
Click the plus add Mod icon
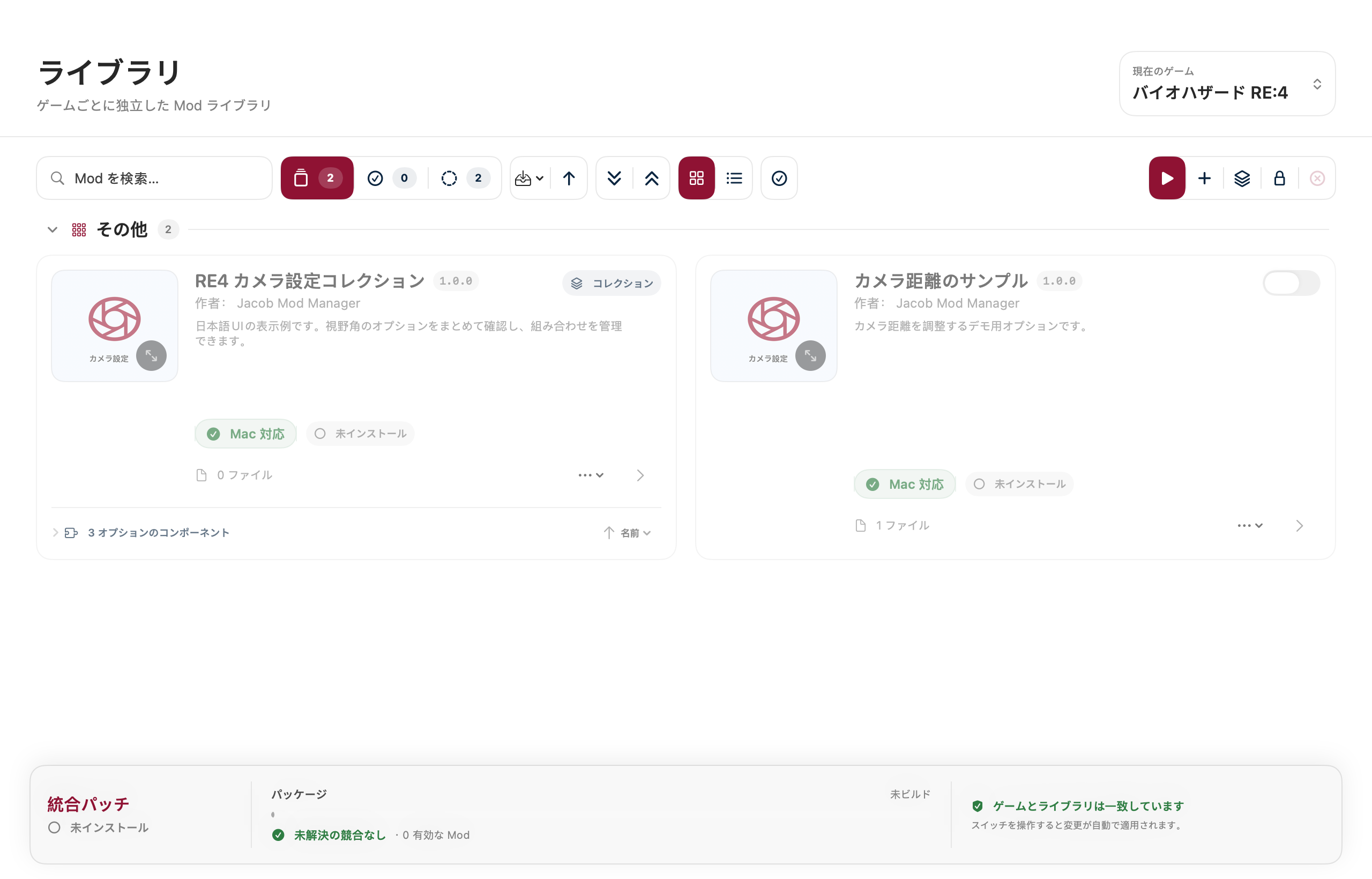pyautogui.click(x=1204, y=178)
